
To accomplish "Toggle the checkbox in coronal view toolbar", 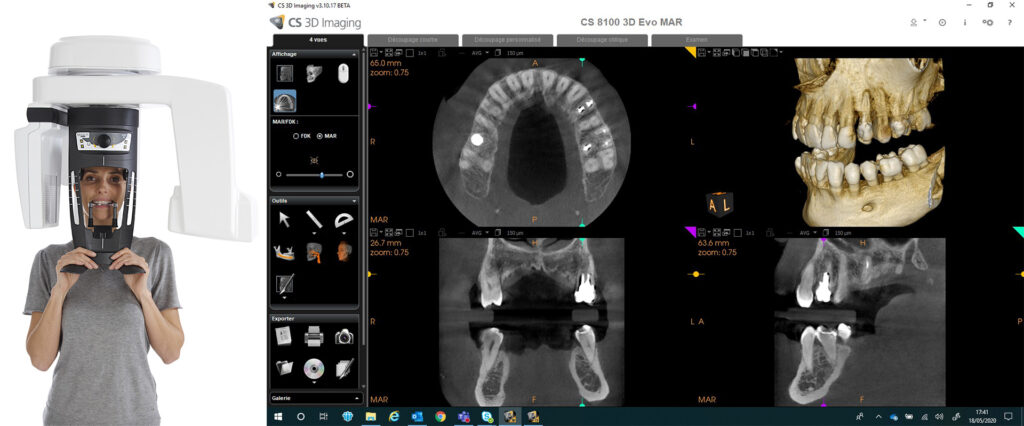I will coord(409,233).
